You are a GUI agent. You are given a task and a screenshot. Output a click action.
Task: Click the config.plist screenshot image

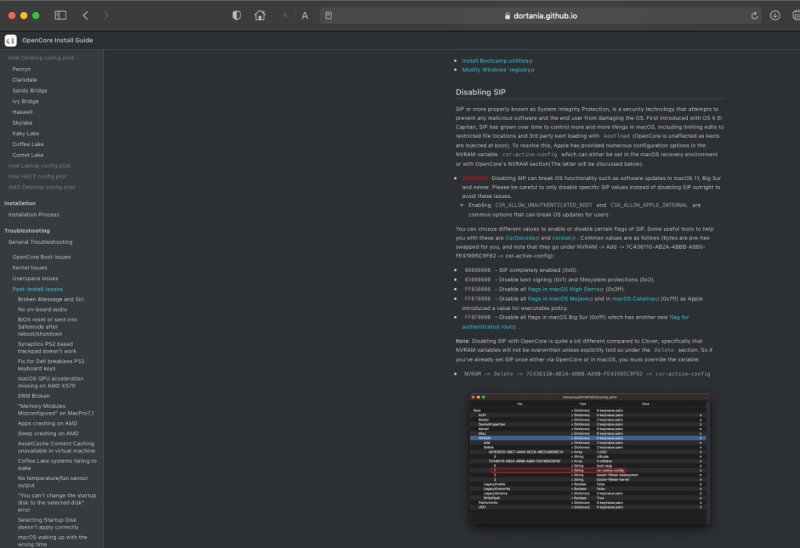[x=589, y=458]
